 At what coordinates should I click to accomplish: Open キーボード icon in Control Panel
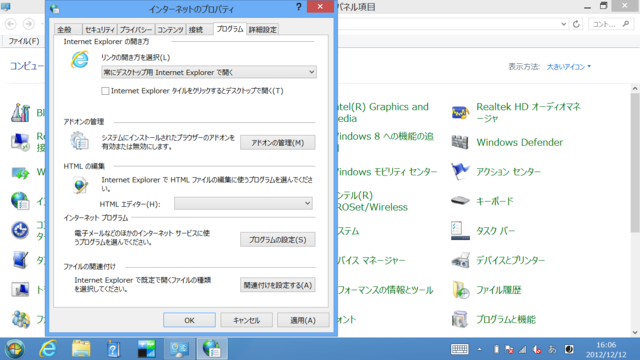[x=460, y=201]
